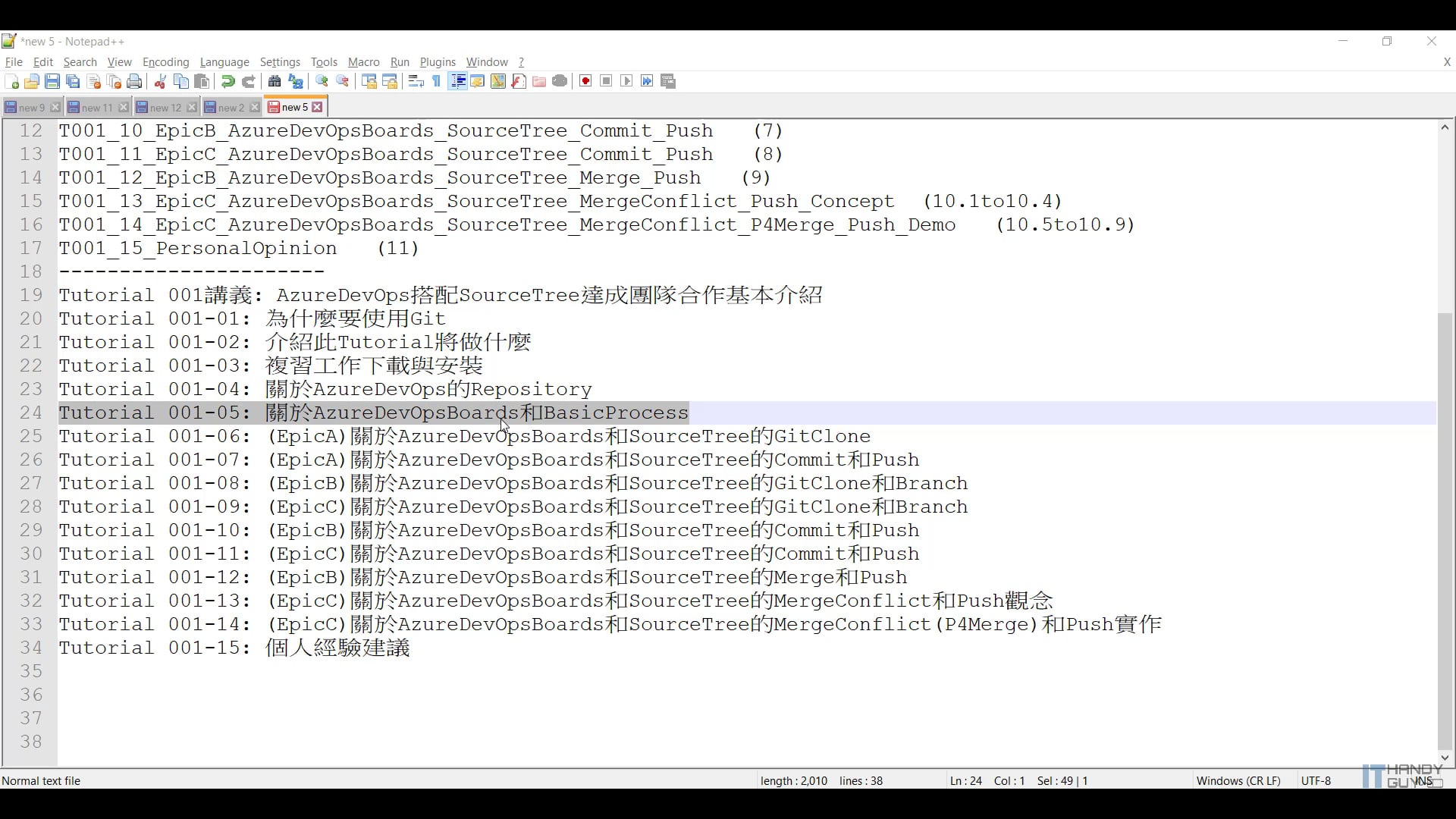Click the UTF-8 encoding indicator
The image size is (1456, 819).
tap(1316, 780)
